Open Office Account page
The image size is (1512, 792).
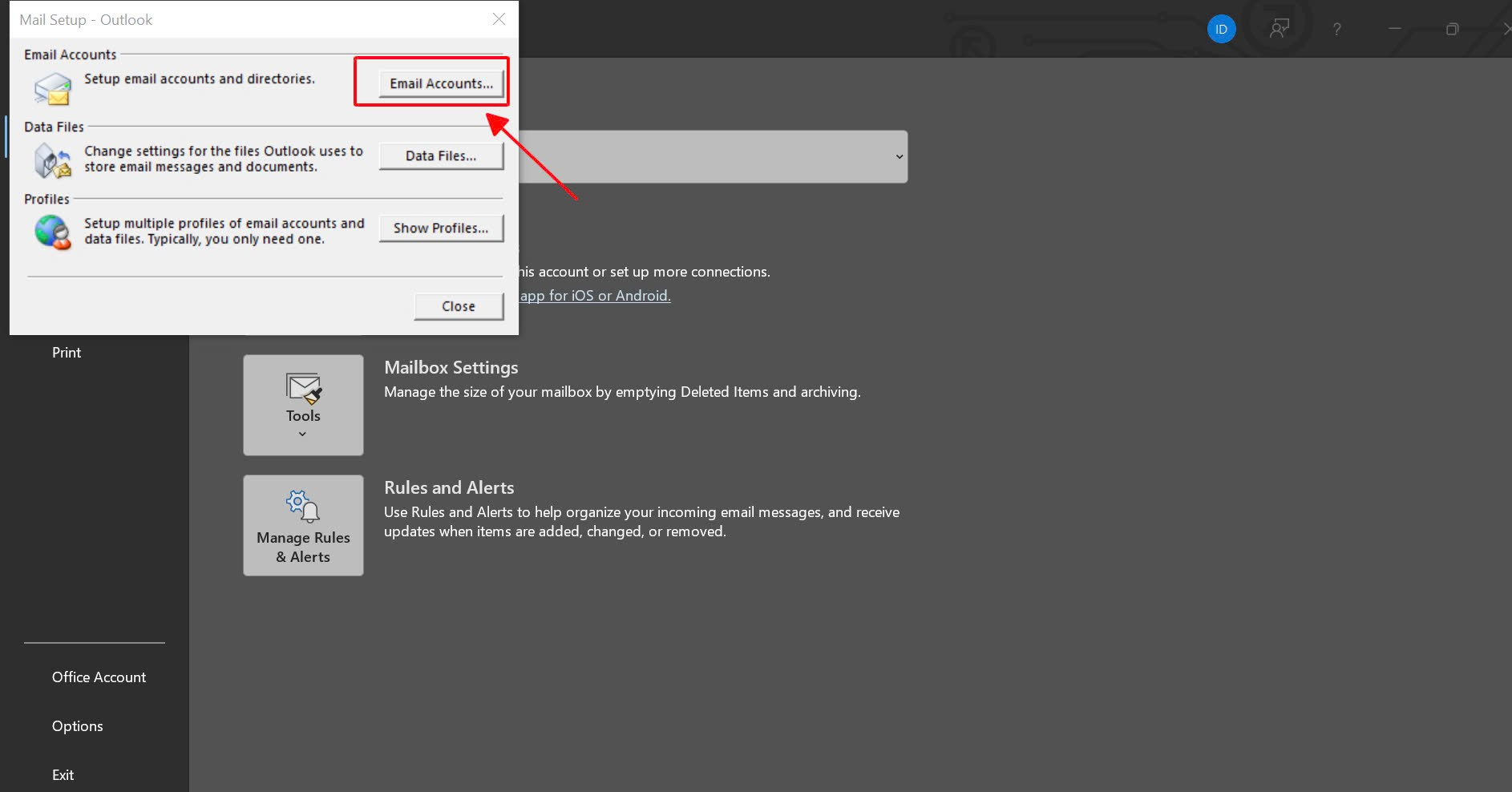pyautogui.click(x=99, y=677)
